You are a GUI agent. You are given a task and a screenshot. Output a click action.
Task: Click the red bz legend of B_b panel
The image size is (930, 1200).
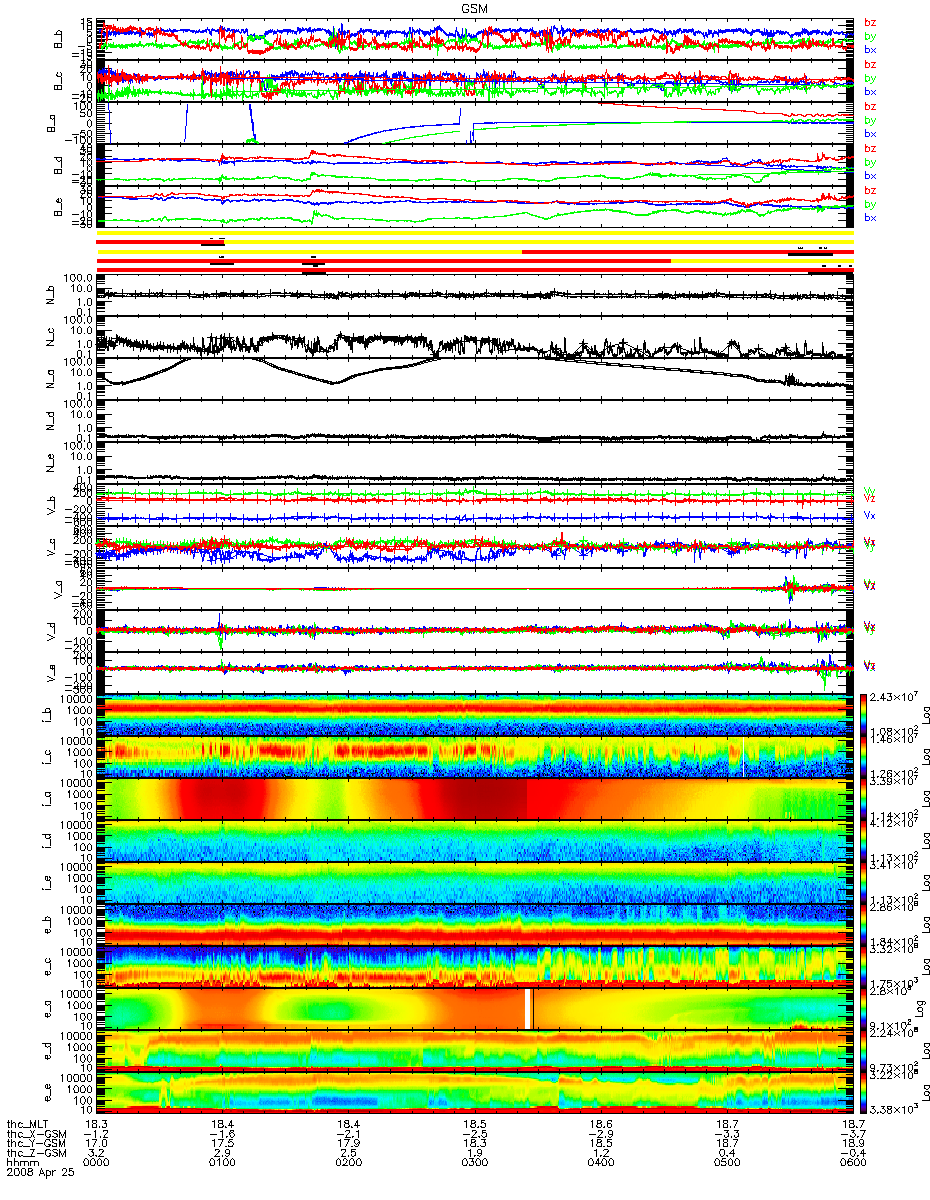pyautogui.click(x=870, y=23)
